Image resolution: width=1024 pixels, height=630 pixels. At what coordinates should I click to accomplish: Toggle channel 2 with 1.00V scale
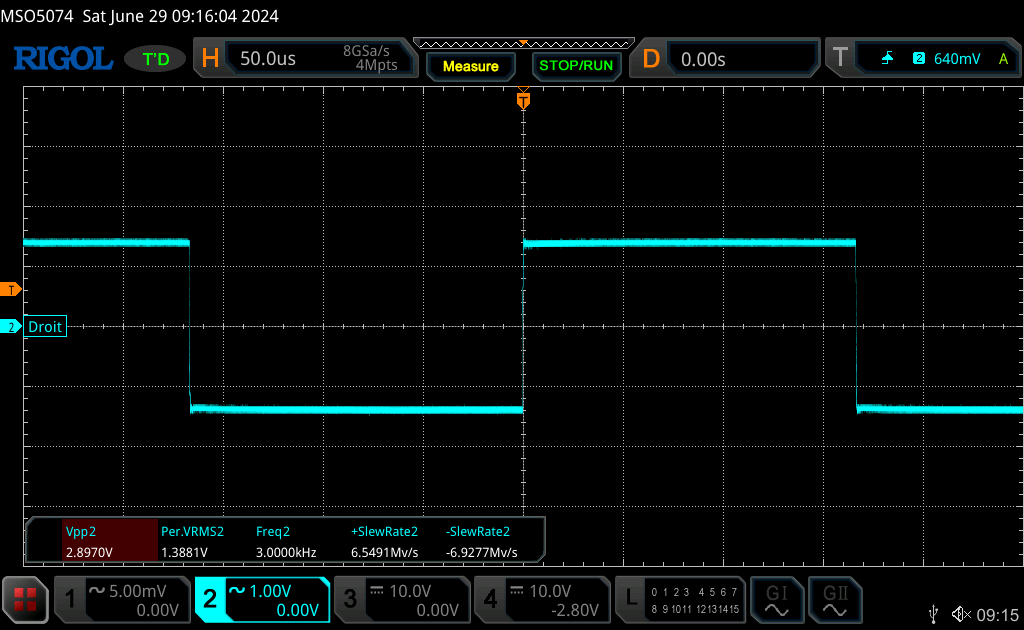(x=262, y=599)
